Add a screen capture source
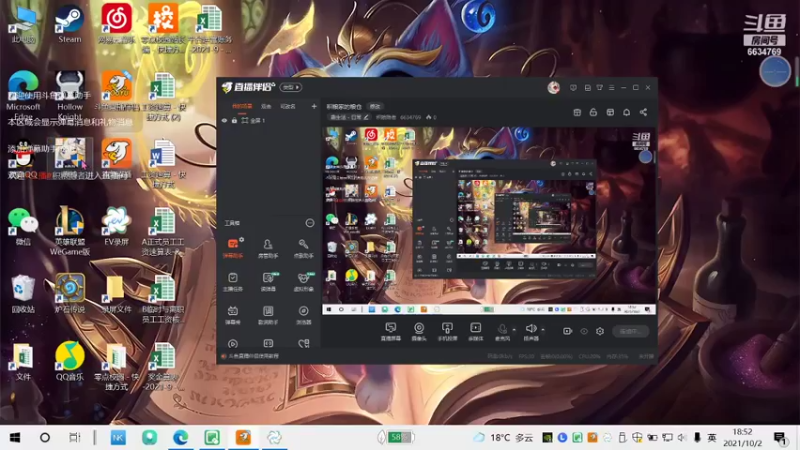 391,331
